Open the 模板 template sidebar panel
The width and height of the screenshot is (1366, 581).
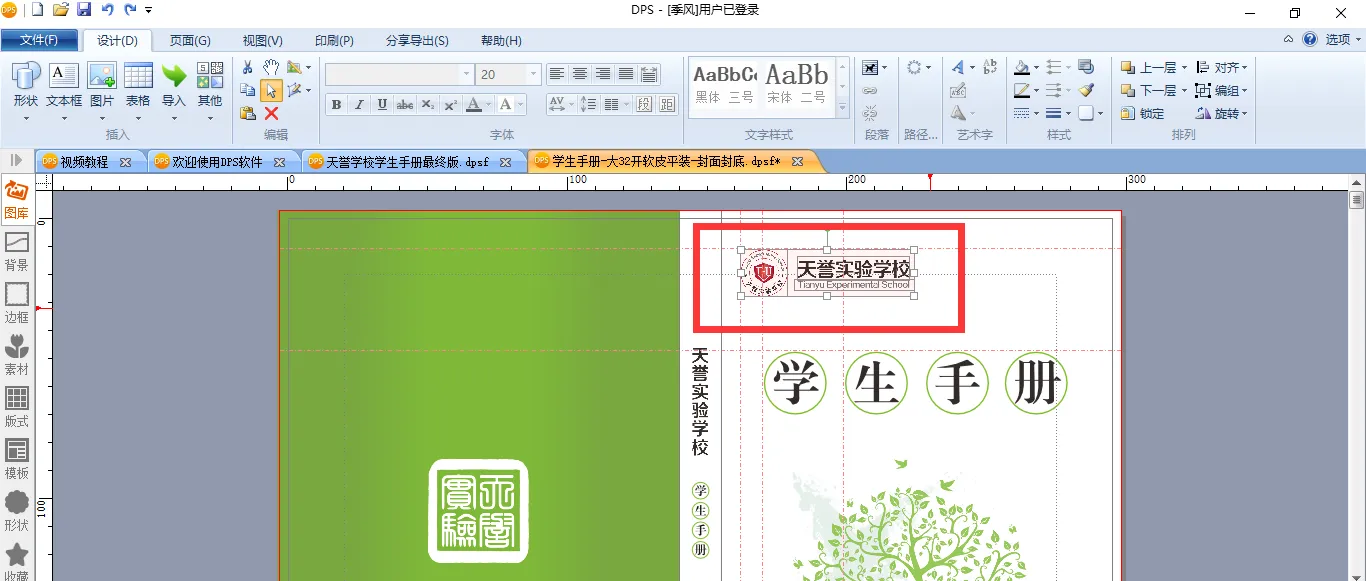pos(16,459)
